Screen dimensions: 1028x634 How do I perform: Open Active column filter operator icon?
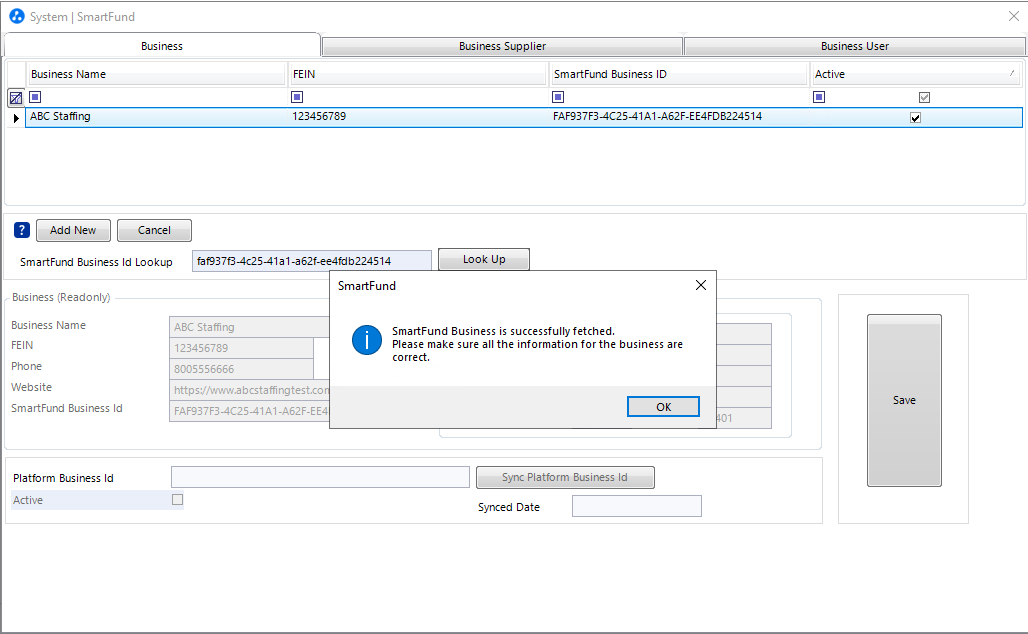pyautogui.click(x=819, y=97)
